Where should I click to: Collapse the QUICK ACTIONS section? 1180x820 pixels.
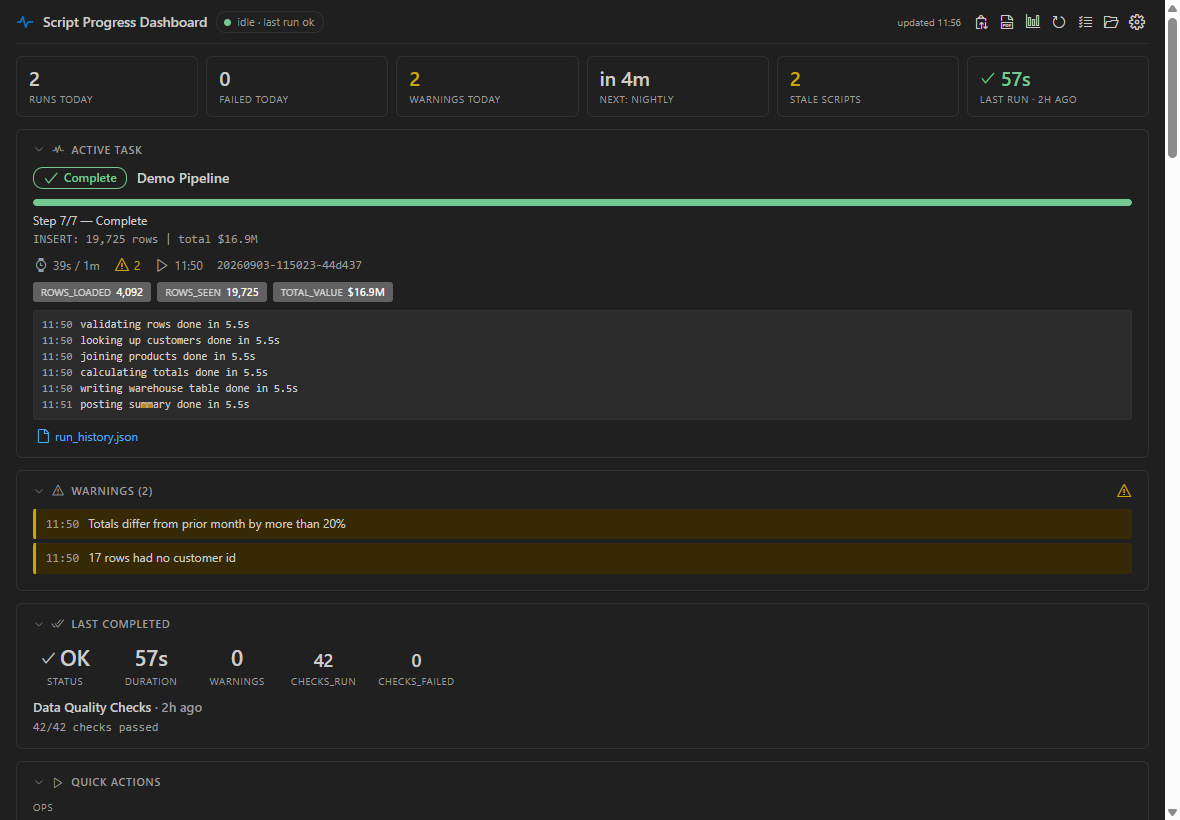click(x=39, y=782)
